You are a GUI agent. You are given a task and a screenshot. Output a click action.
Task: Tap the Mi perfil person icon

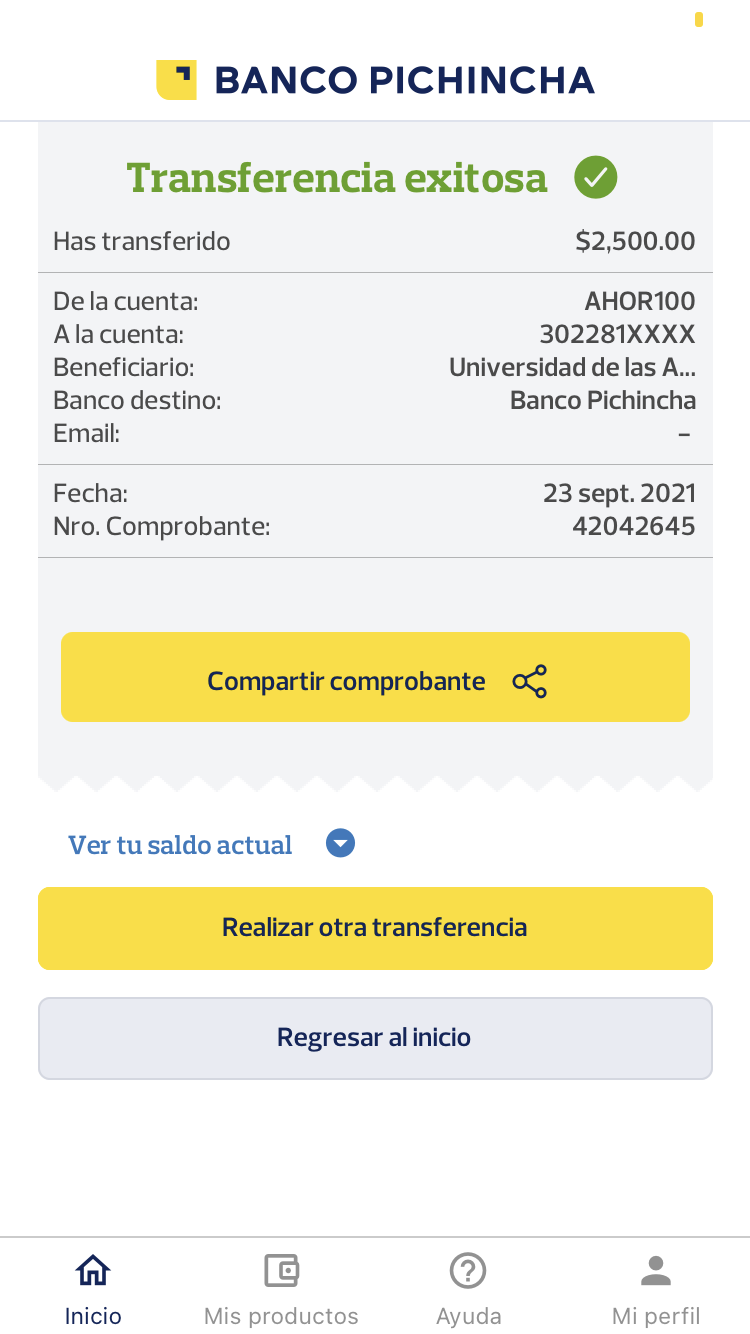(x=656, y=1271)
